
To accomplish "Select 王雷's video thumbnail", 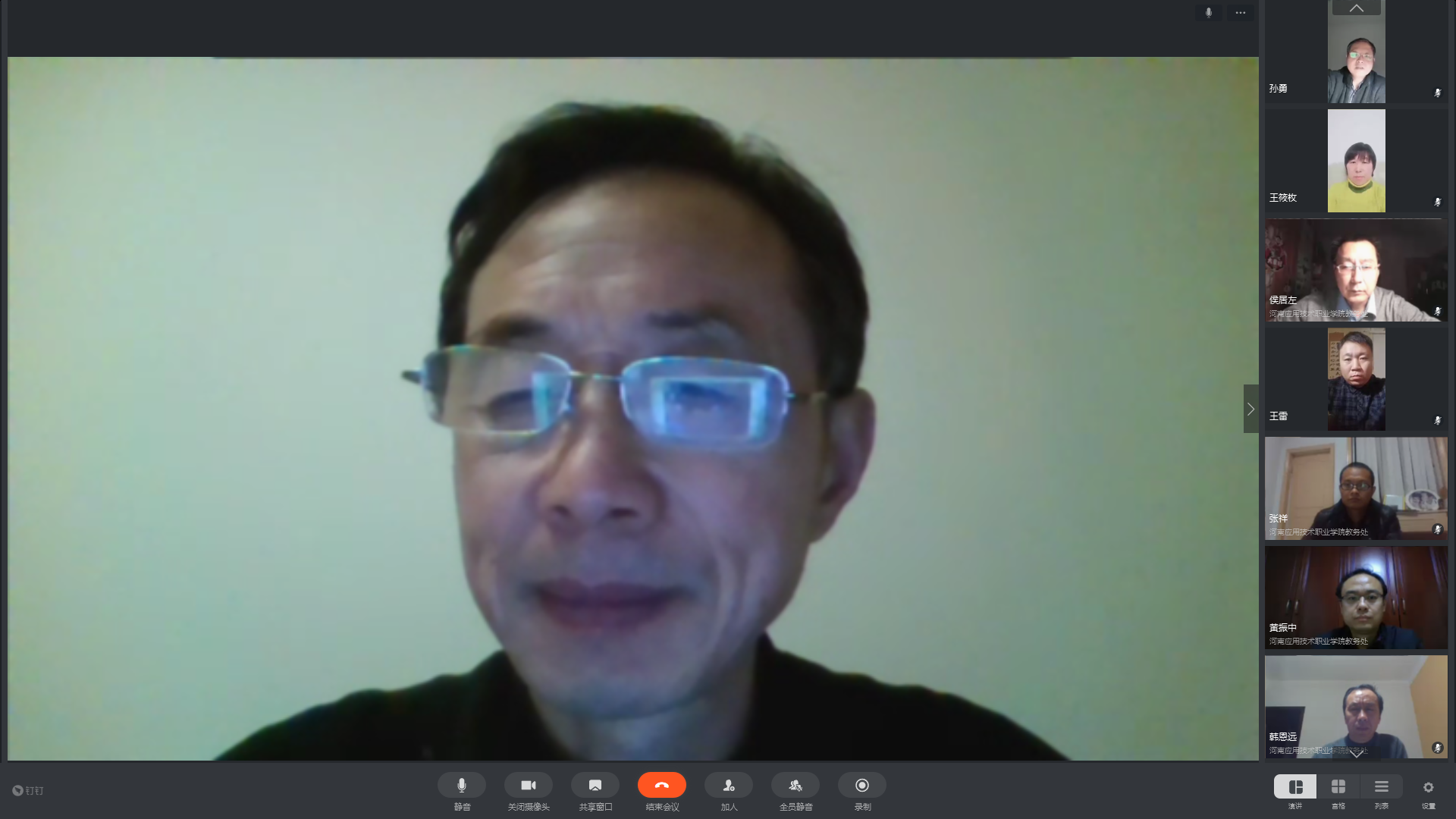I will point(1356,379).
